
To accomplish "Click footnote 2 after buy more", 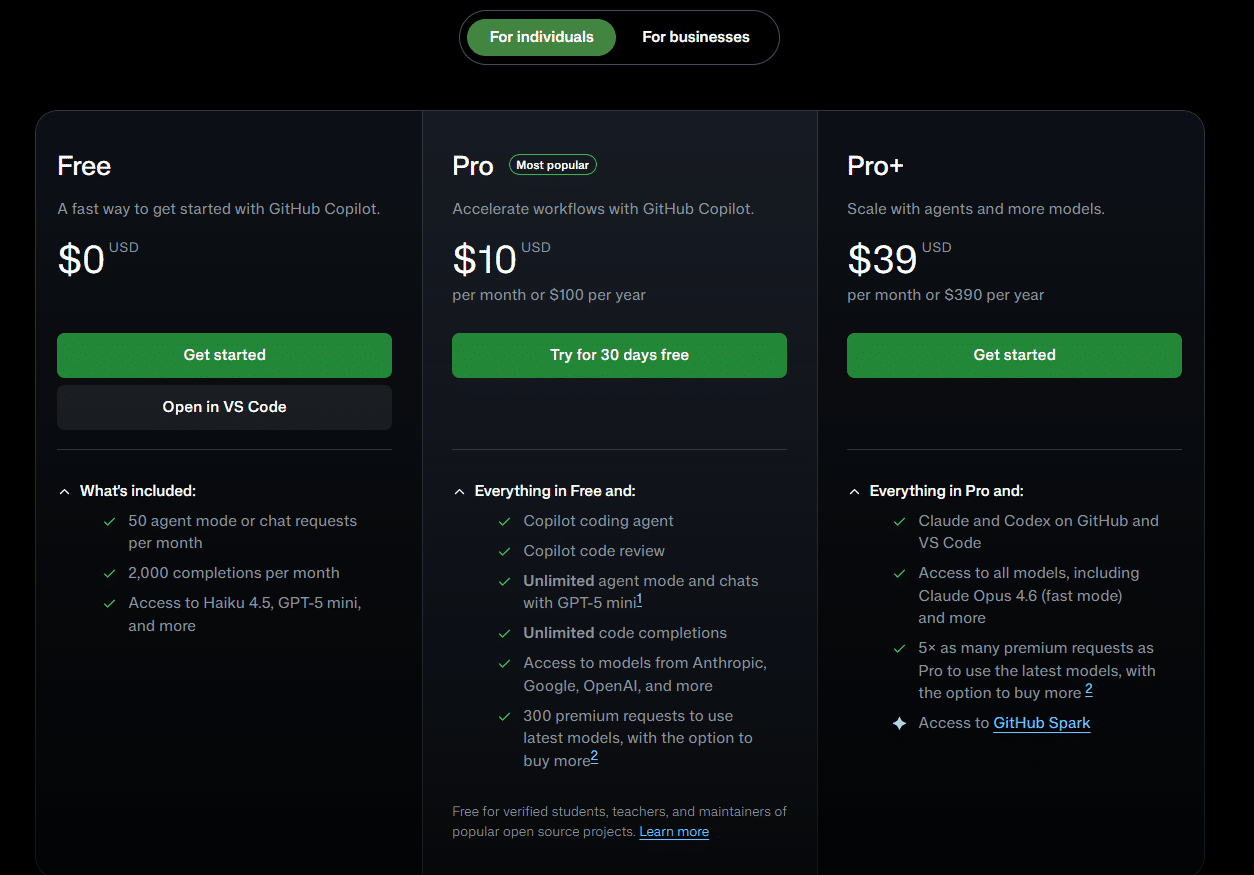I will click(595, 757).
